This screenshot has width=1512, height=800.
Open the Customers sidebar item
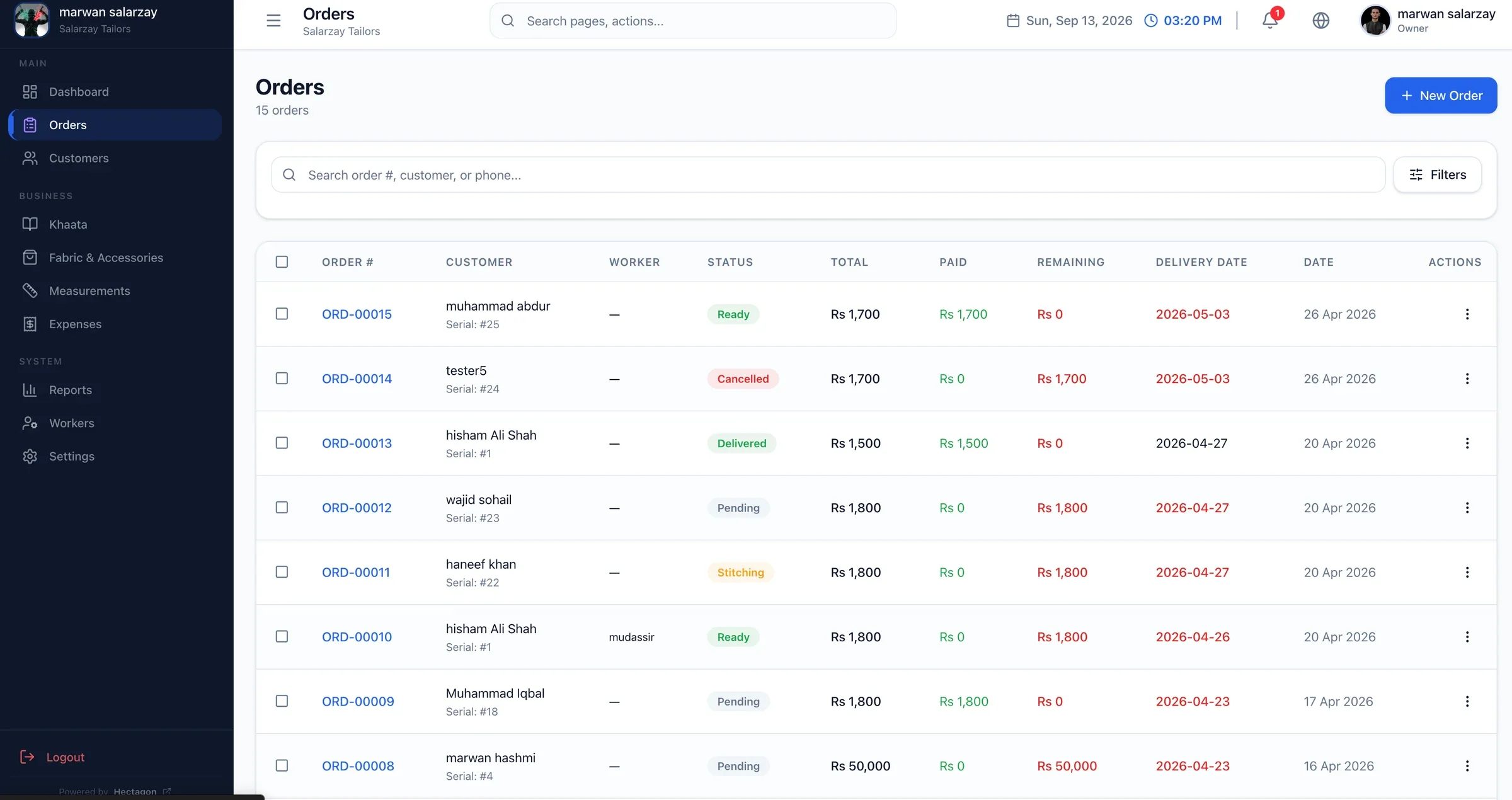(x=115, y=158)
